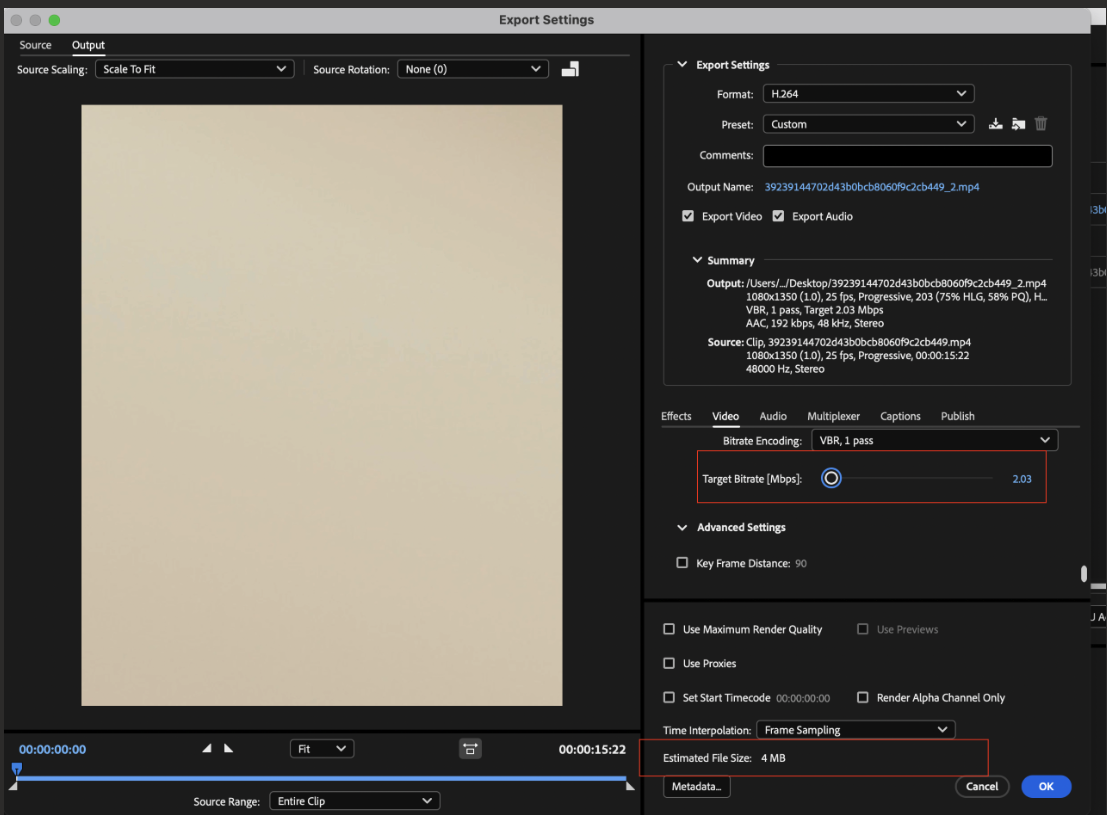
Task: Enable the Key Frame Distance checkbox
Action: (682, 563)
